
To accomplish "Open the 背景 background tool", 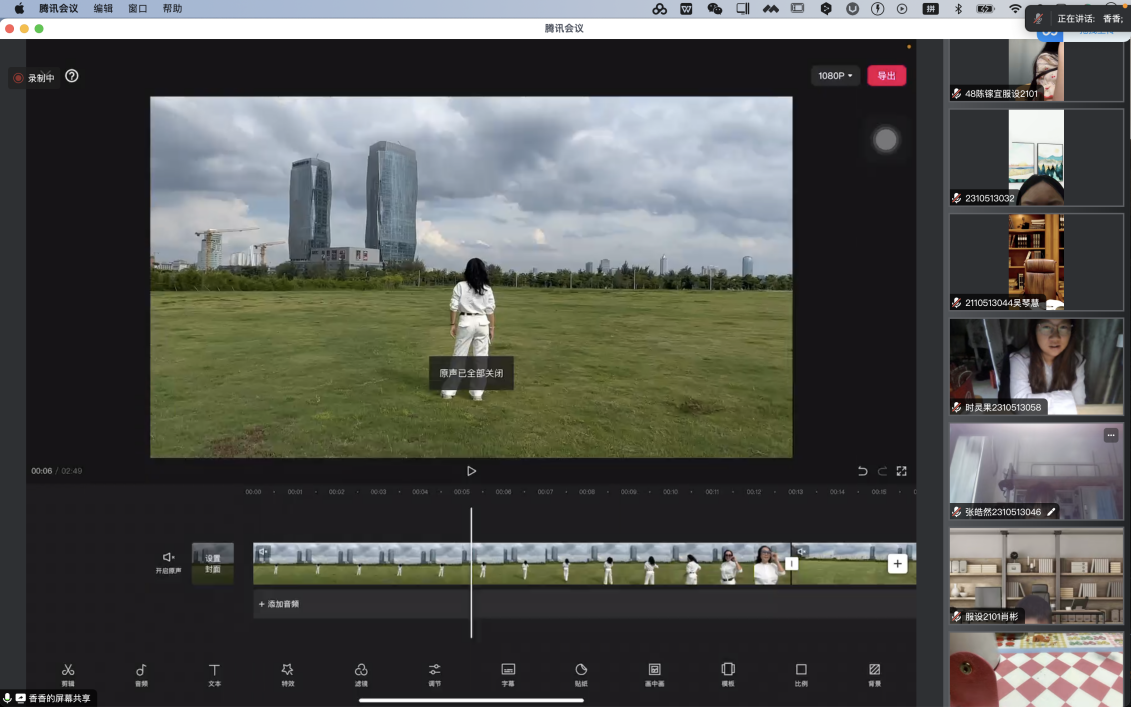I will pyautogui.click(x=875, y=673).
